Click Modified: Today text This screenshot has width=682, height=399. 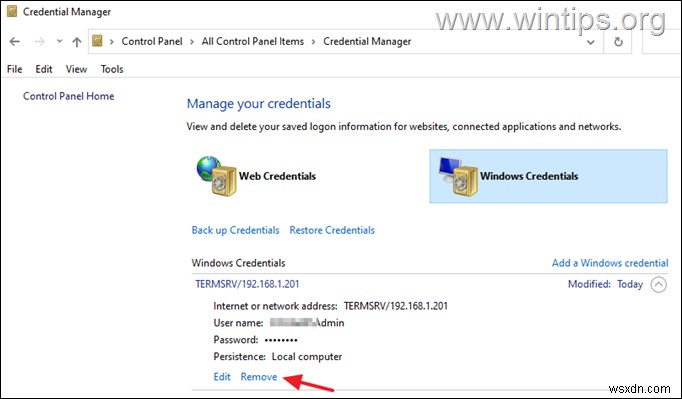(x=605, y=284)
